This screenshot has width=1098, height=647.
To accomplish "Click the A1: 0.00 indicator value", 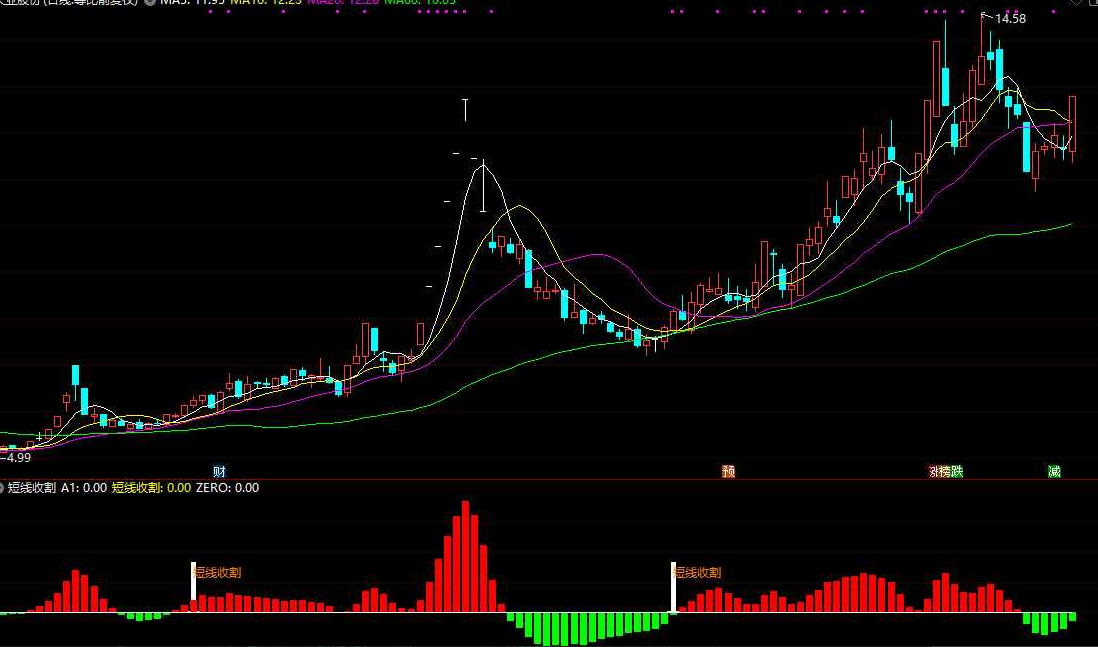I will coord(84,487).
